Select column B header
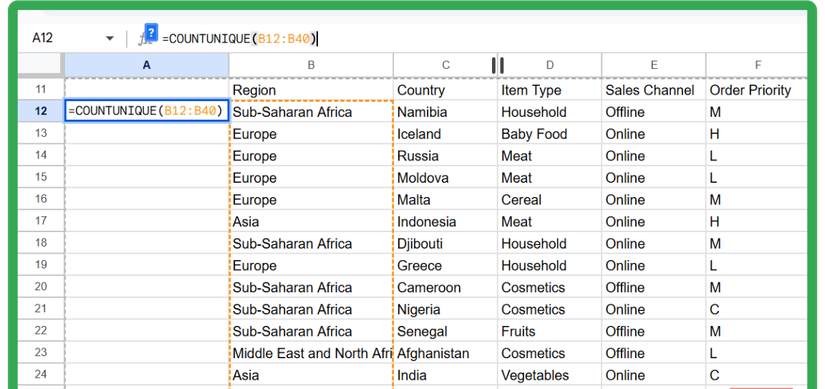 click(x=311, y=65)
